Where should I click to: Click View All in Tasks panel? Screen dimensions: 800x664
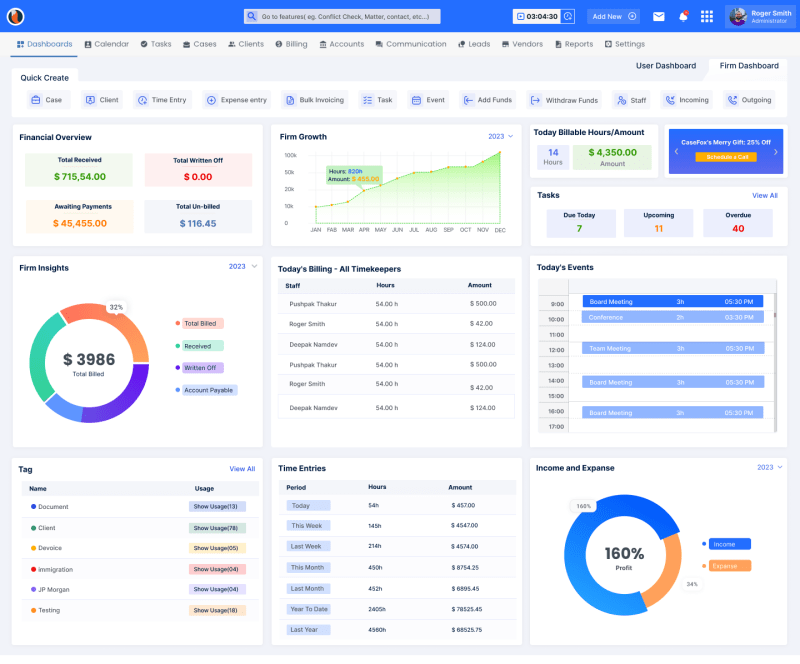point(764,195)
